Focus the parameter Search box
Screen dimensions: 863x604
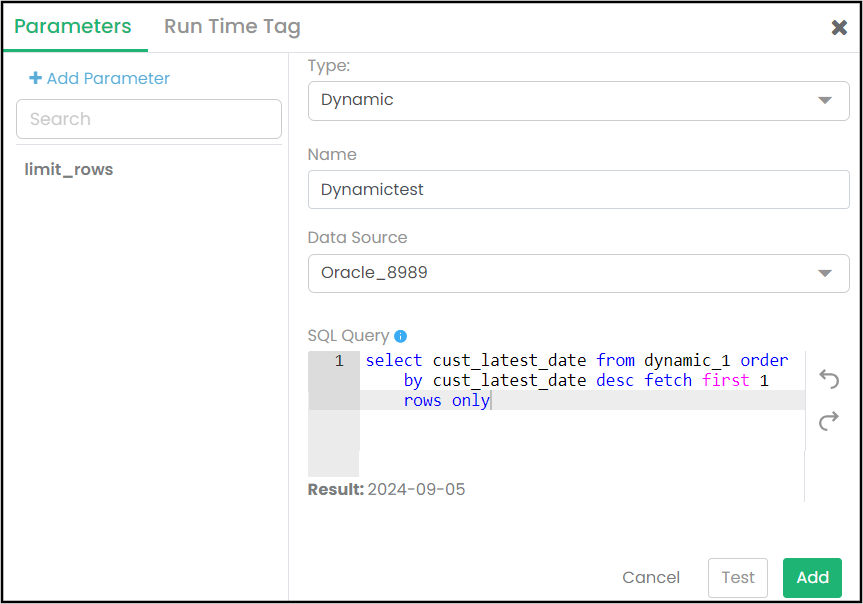149,119
